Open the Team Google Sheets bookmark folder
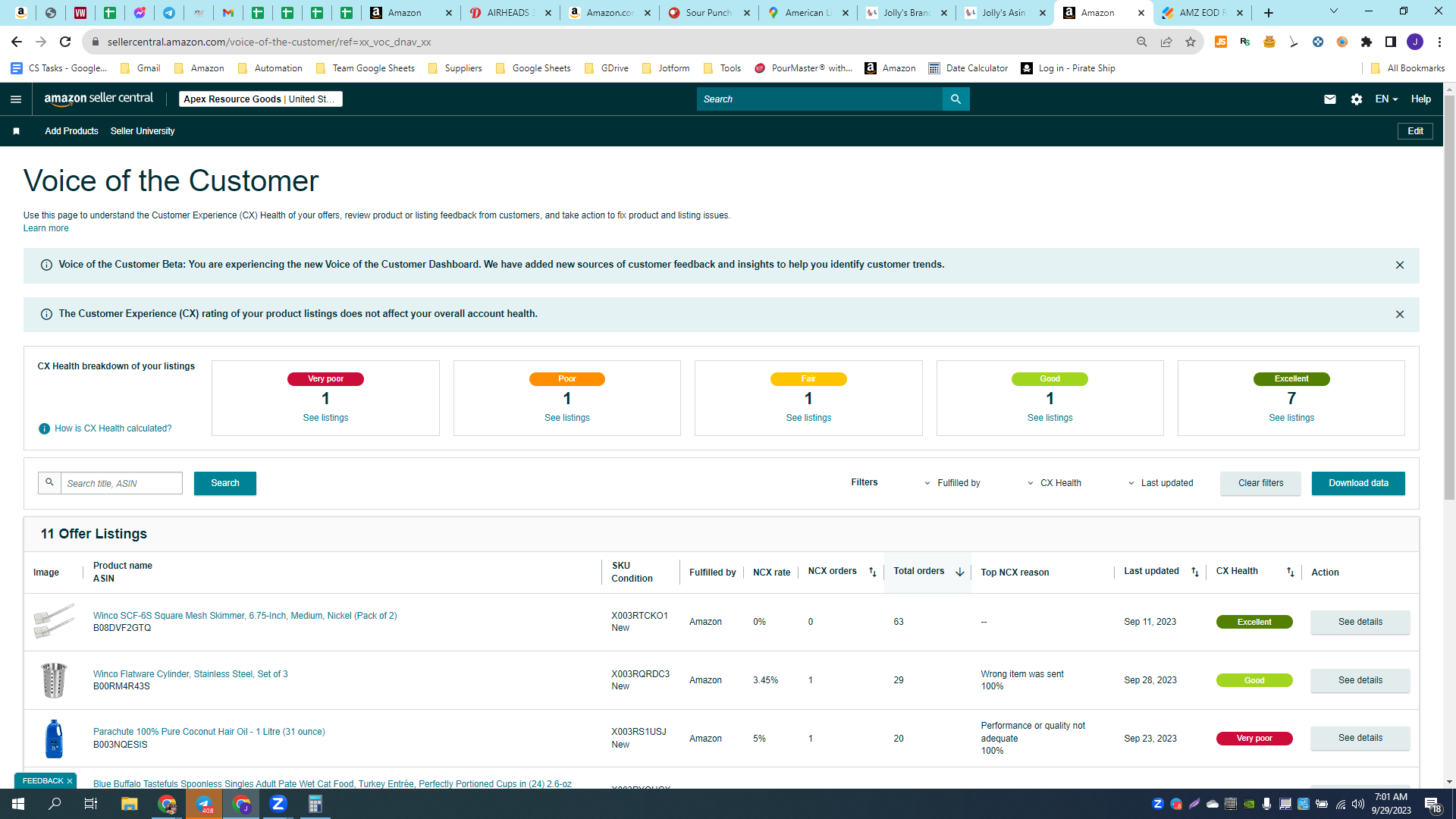This screenshot has height=819, width=1456. point(366,68)
